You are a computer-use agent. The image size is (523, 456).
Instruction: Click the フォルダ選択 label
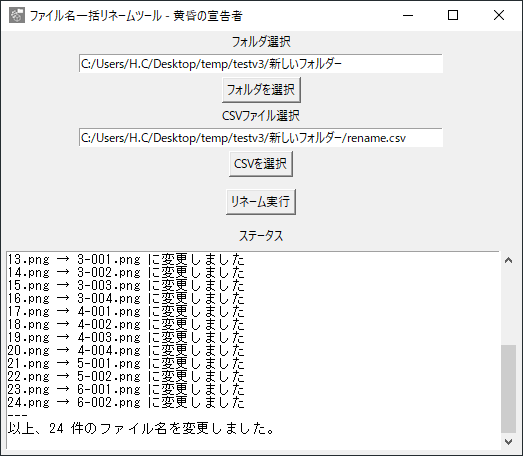click(261, 42)
